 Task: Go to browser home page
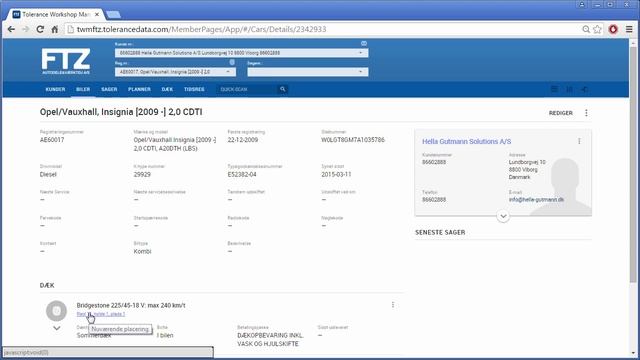pyautogui.click(x=55, y=29)
